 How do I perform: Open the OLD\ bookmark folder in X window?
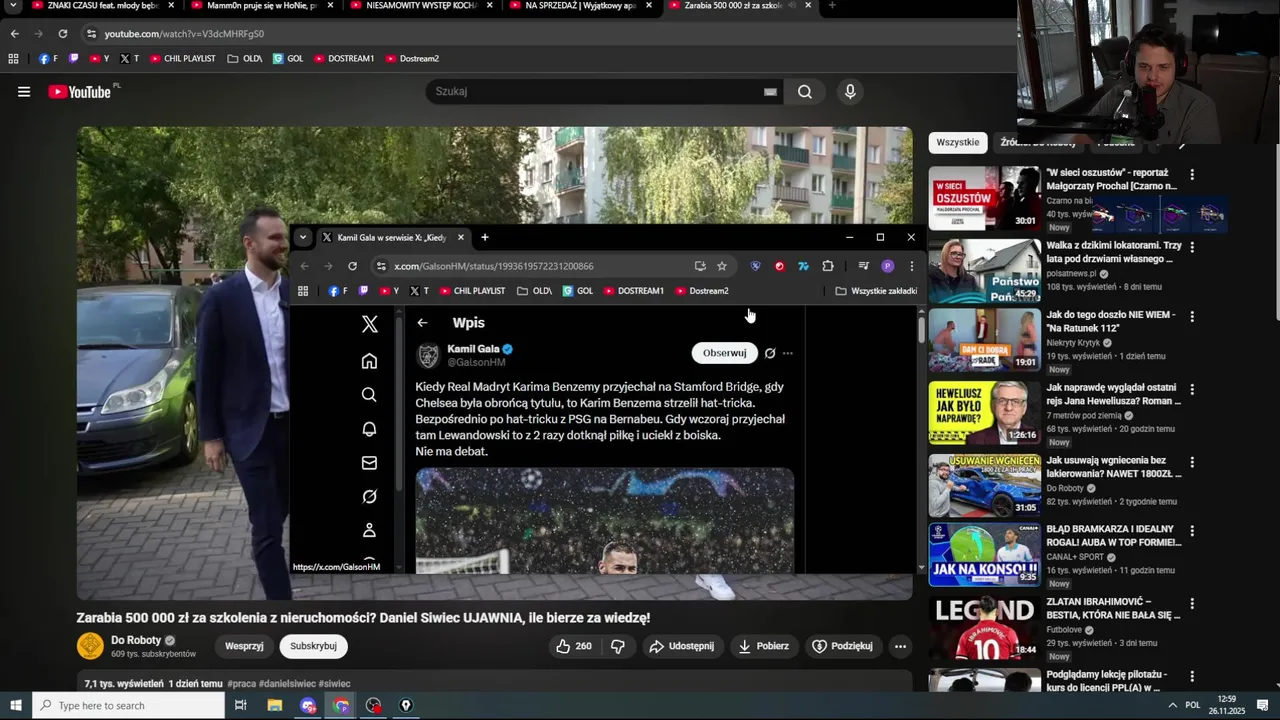(534, 291)
